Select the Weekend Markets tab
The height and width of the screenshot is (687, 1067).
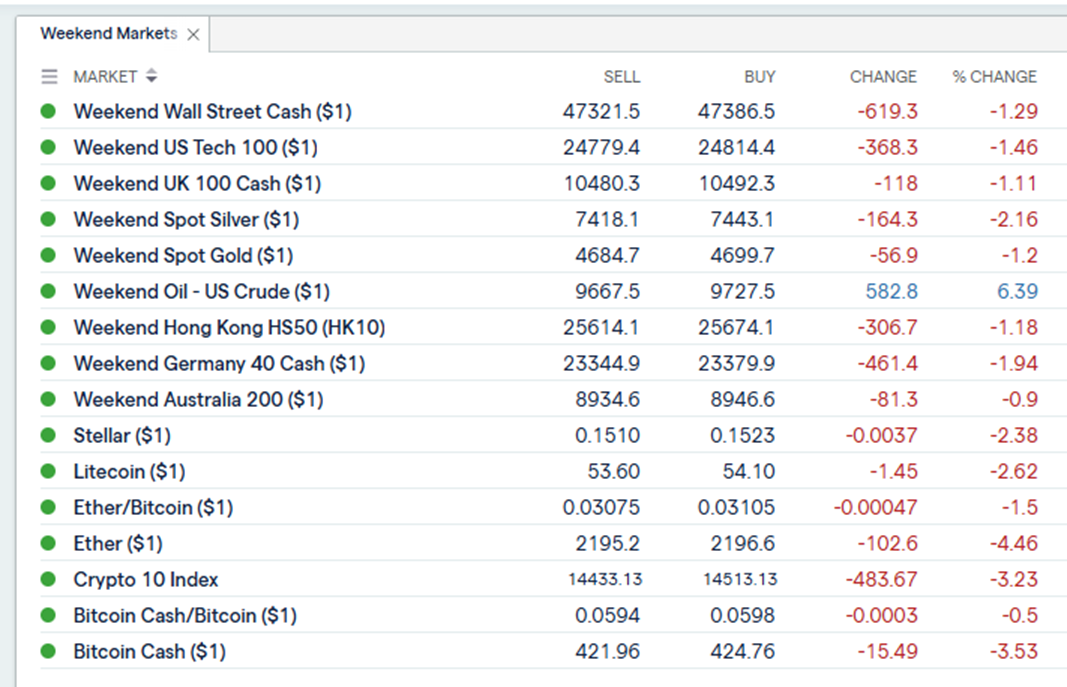(x=108, y=34)
